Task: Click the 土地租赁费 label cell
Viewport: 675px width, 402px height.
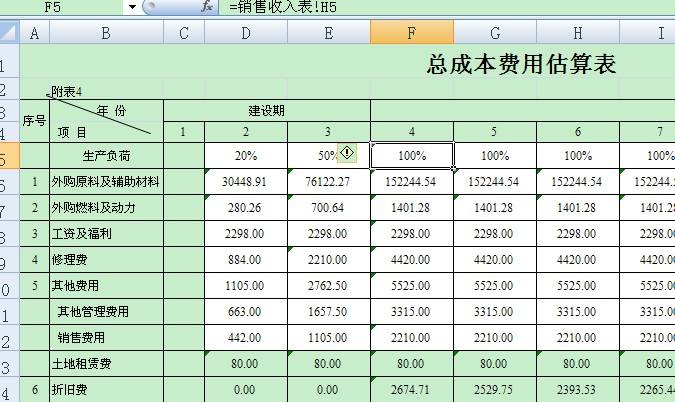Action: pos(106,363)
